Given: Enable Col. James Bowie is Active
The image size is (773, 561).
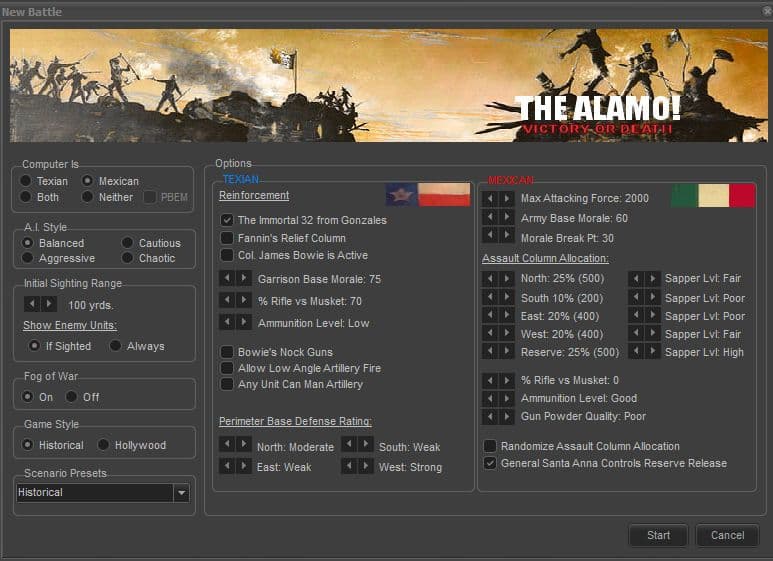Looking at the screenshot, I should click(x=227, y=255).
